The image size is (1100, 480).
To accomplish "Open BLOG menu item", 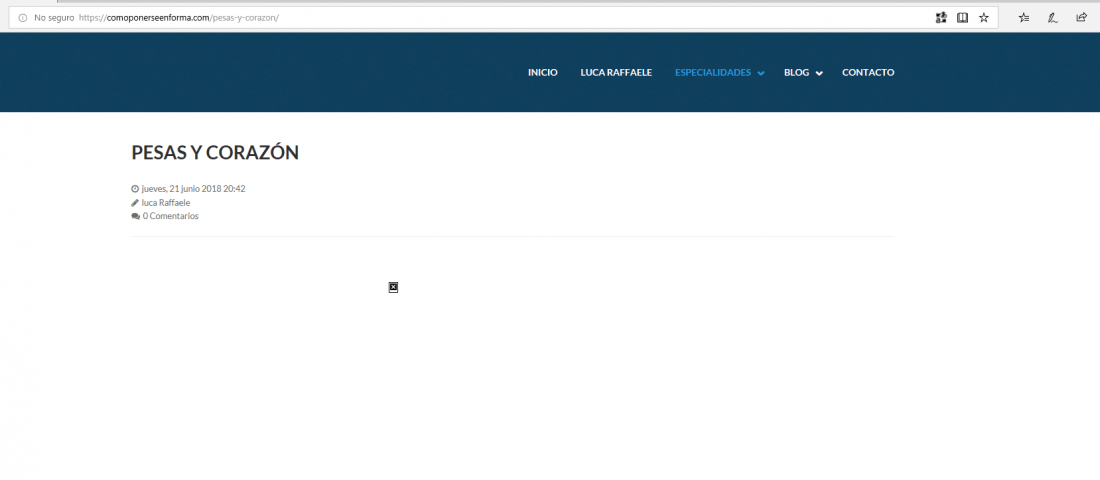I will [x=796, y=72].
